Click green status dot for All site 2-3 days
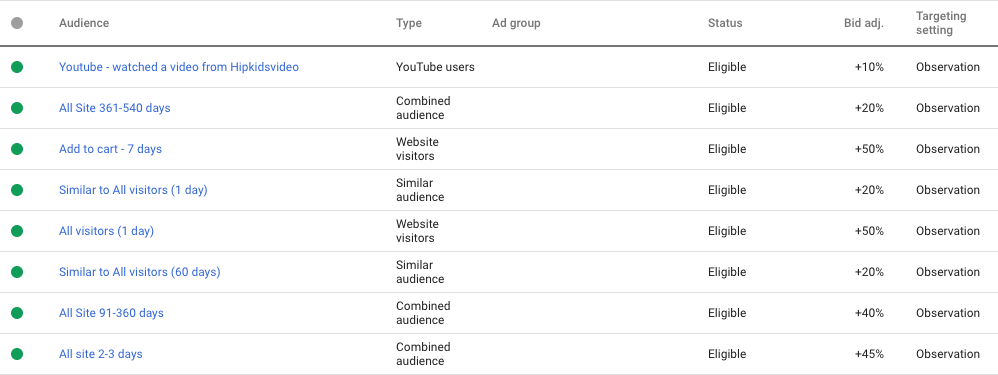The width and height of the screenshot is (998, 375). click(17, 354)
